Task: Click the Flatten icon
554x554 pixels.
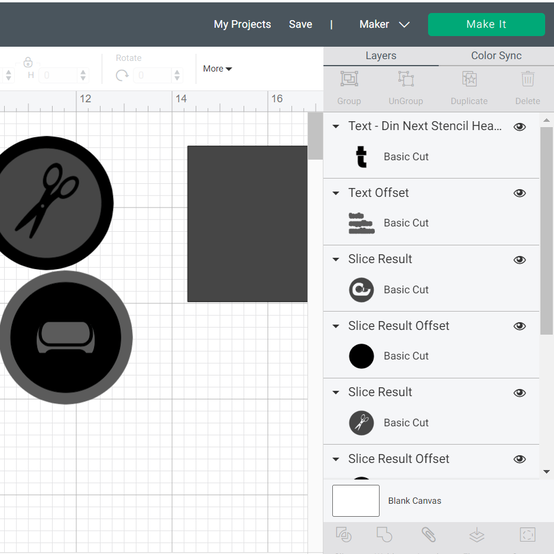Action: tap(477, 534)
